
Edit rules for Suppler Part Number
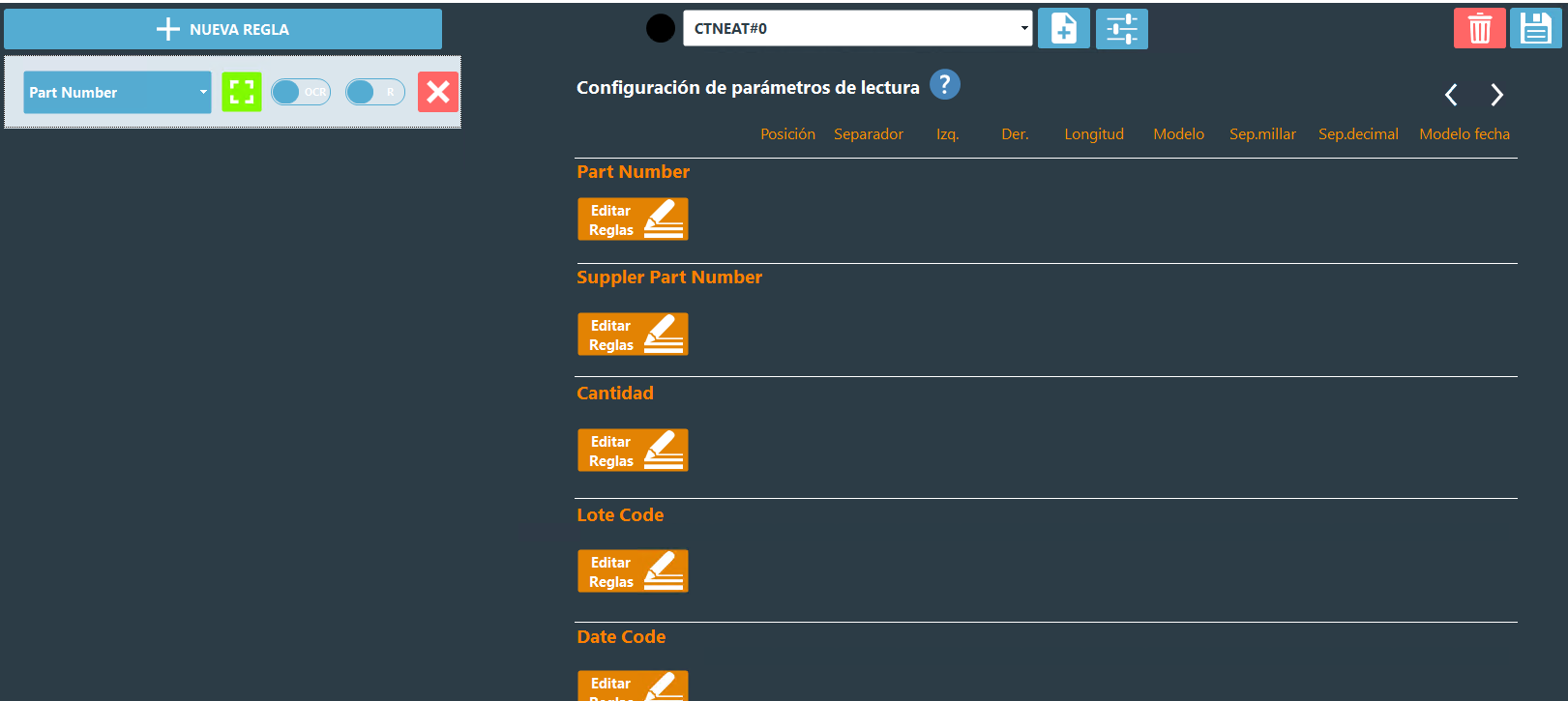click(633, 335)
